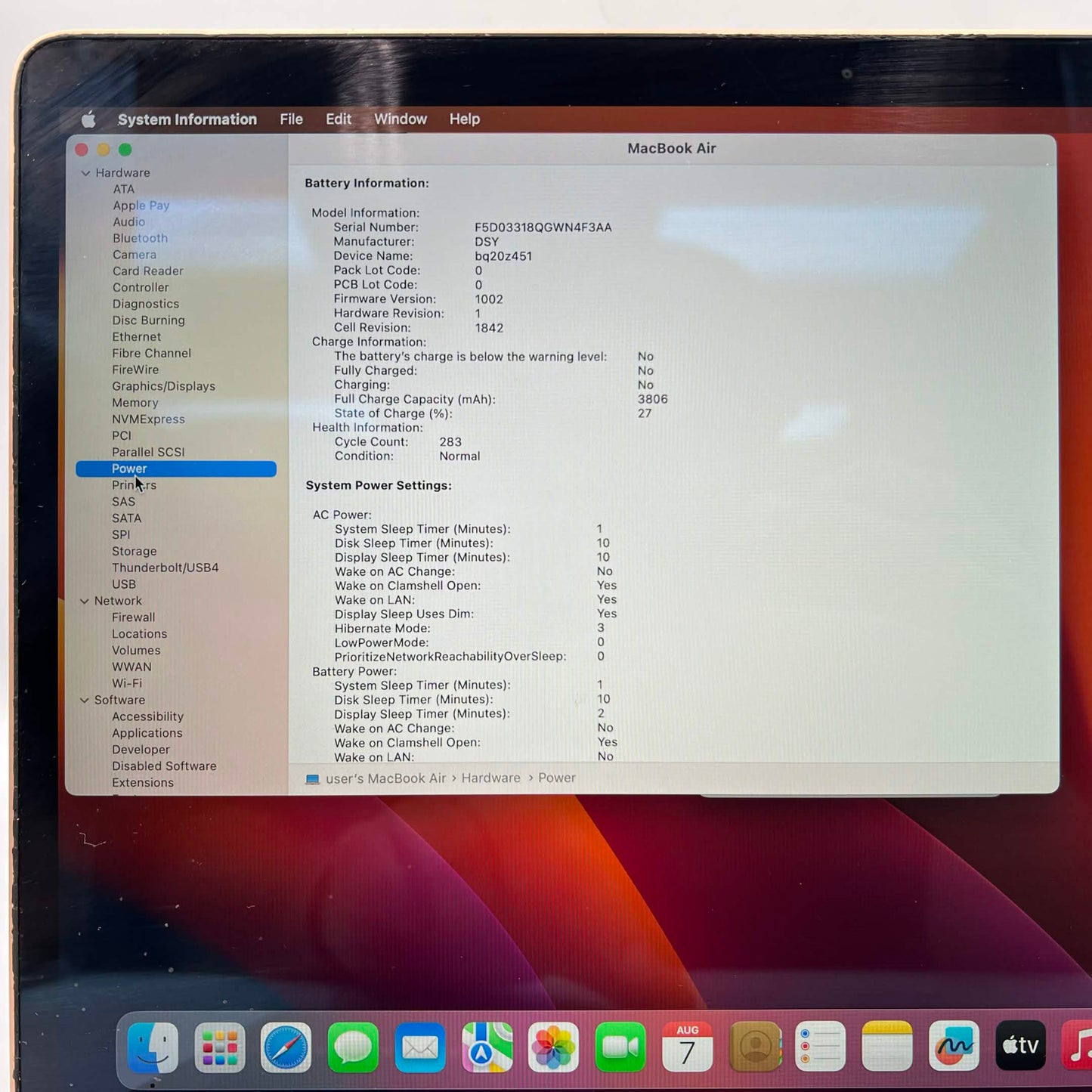Open the System Information menu
Screen dimensions: 1092x1092
(187, 119)
